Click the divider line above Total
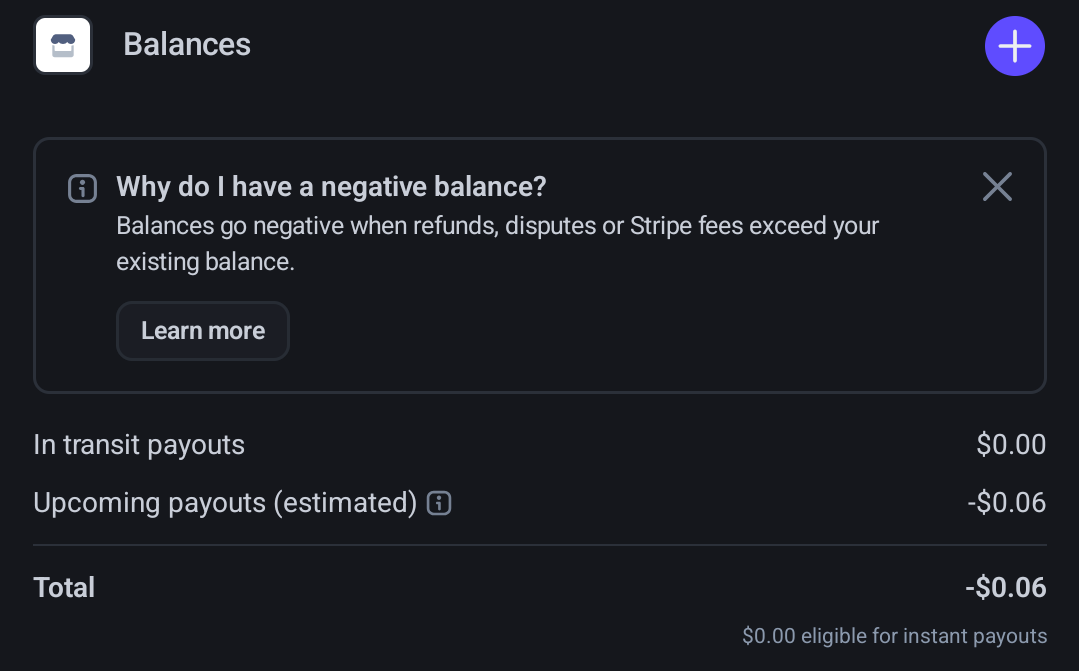 540,545
